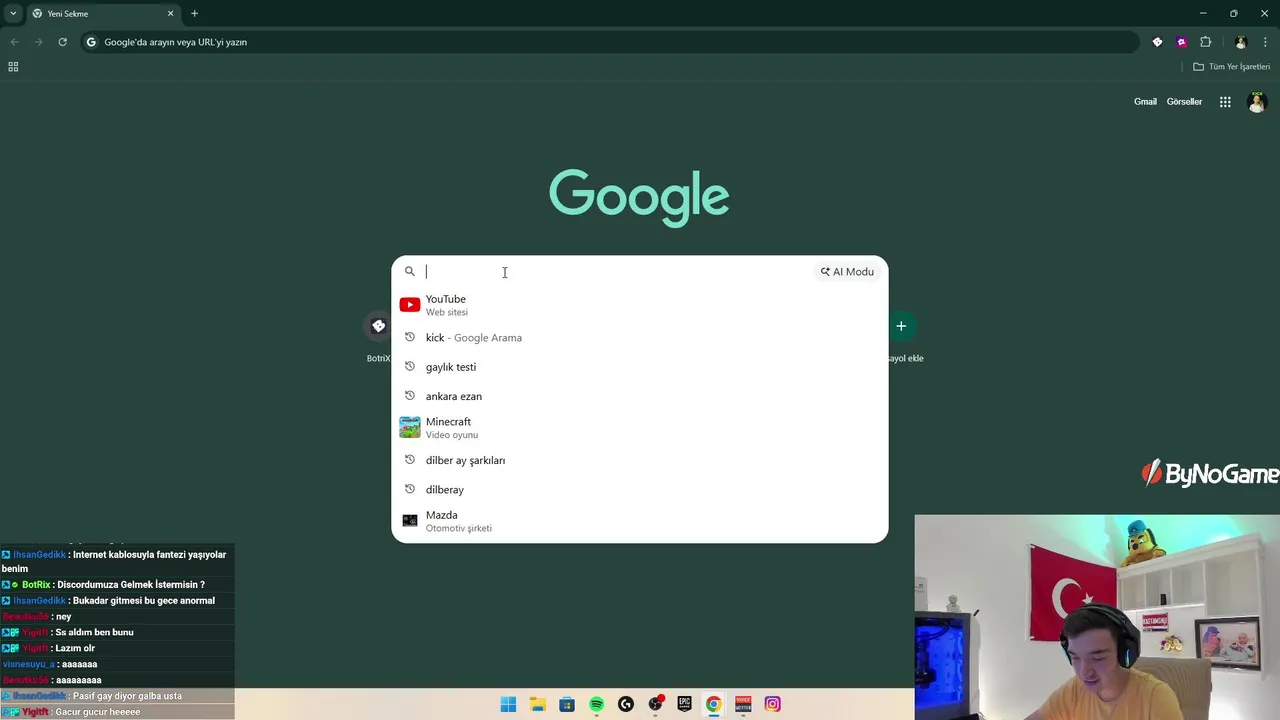
Task: Click the white diamond extension icon
Action: point(1157,42)
